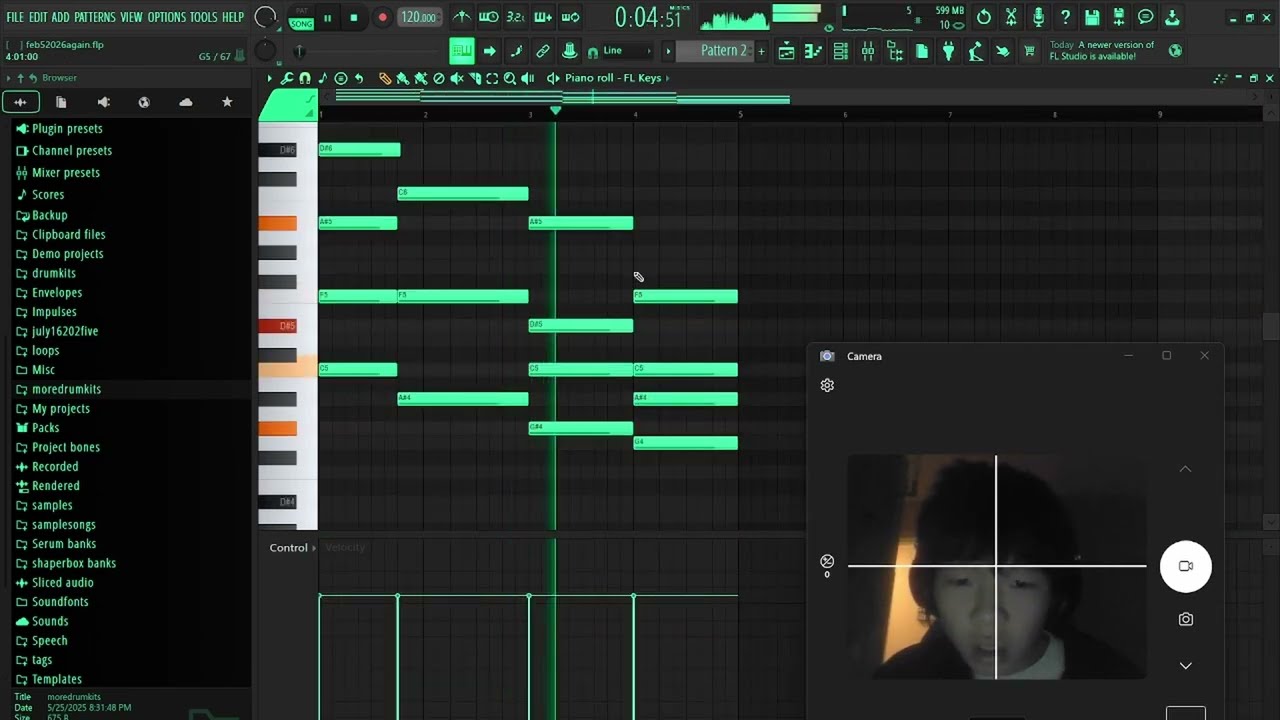Select the pencil draw tool in piano roll
This screenshot has width=1280, height=720.
pyautogui.click(x=384, y=78)
